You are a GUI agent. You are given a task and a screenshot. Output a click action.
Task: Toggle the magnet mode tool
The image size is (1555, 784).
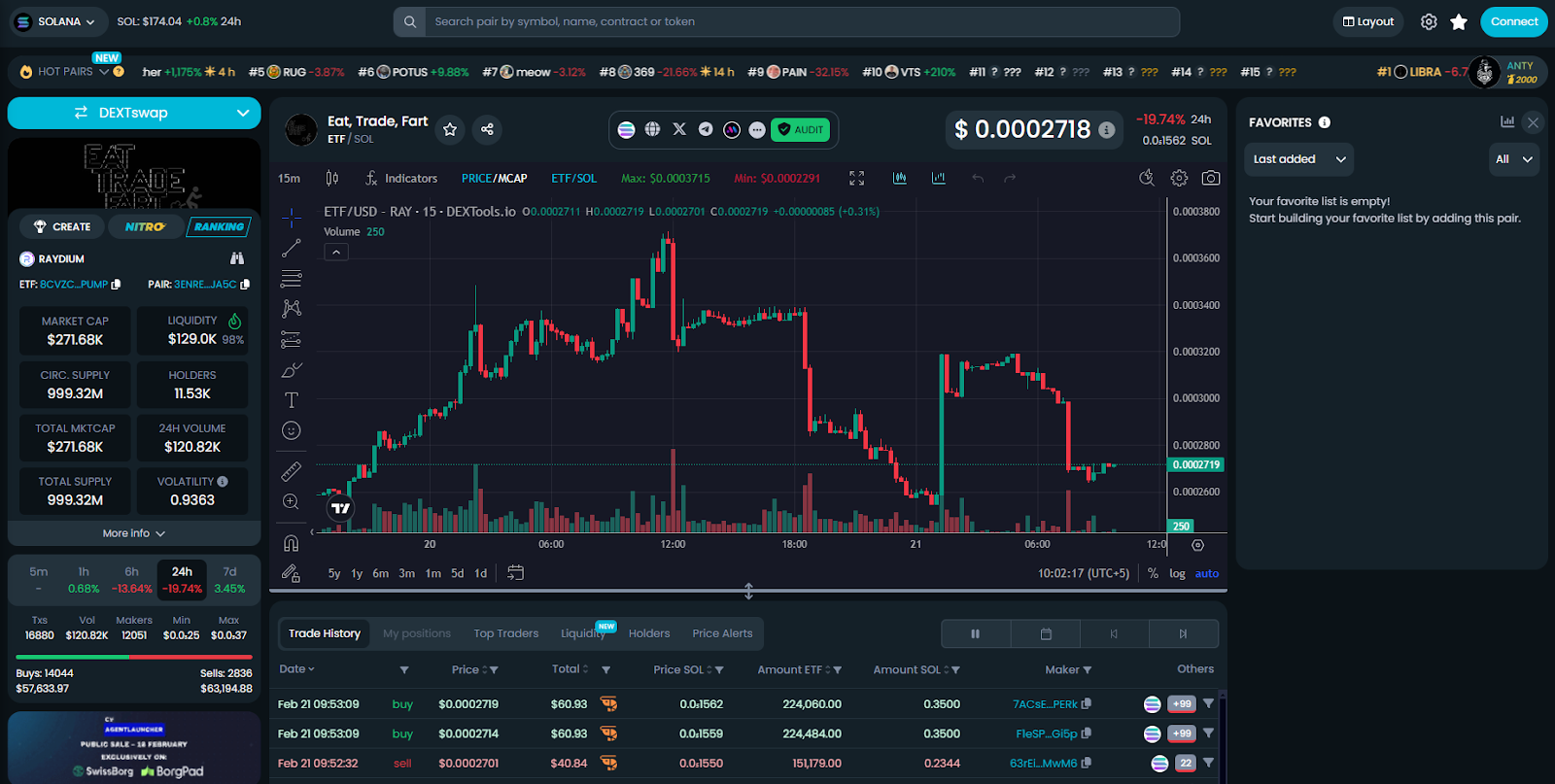coord(292,543)
